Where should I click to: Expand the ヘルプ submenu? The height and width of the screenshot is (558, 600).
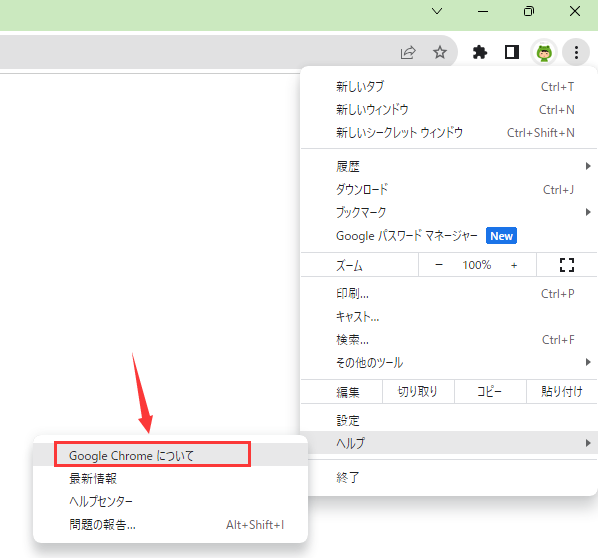point(449,443)
